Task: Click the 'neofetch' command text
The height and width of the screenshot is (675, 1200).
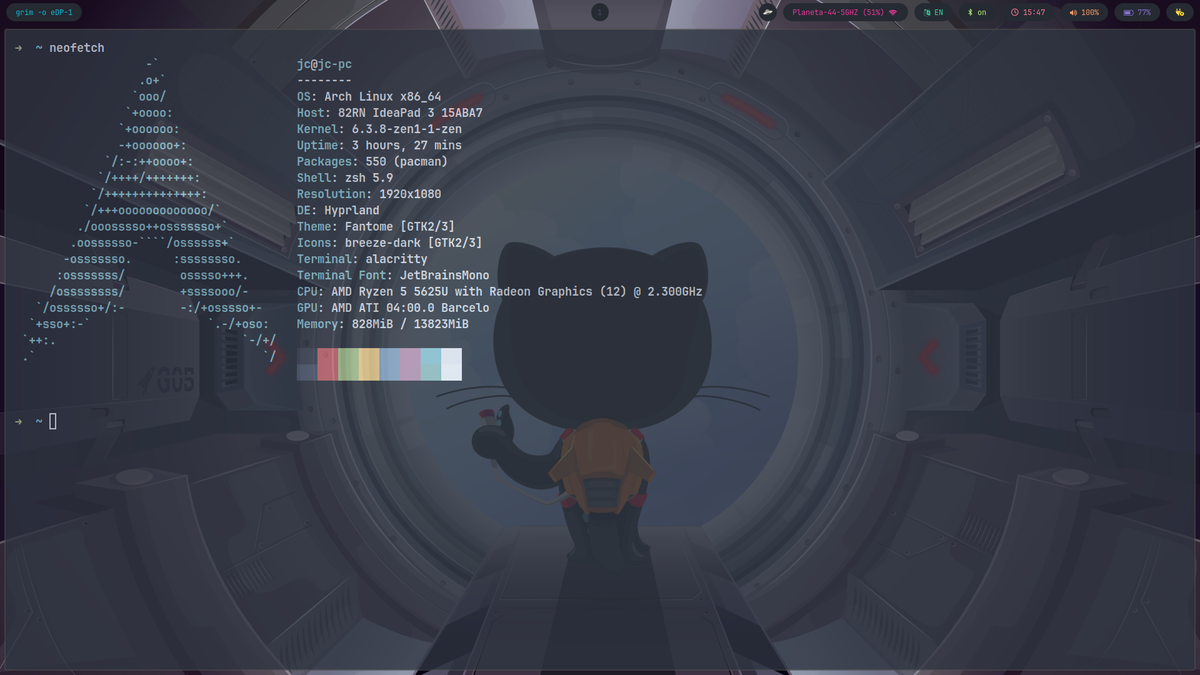Action: pyautogui.click(x=77, y=48)
